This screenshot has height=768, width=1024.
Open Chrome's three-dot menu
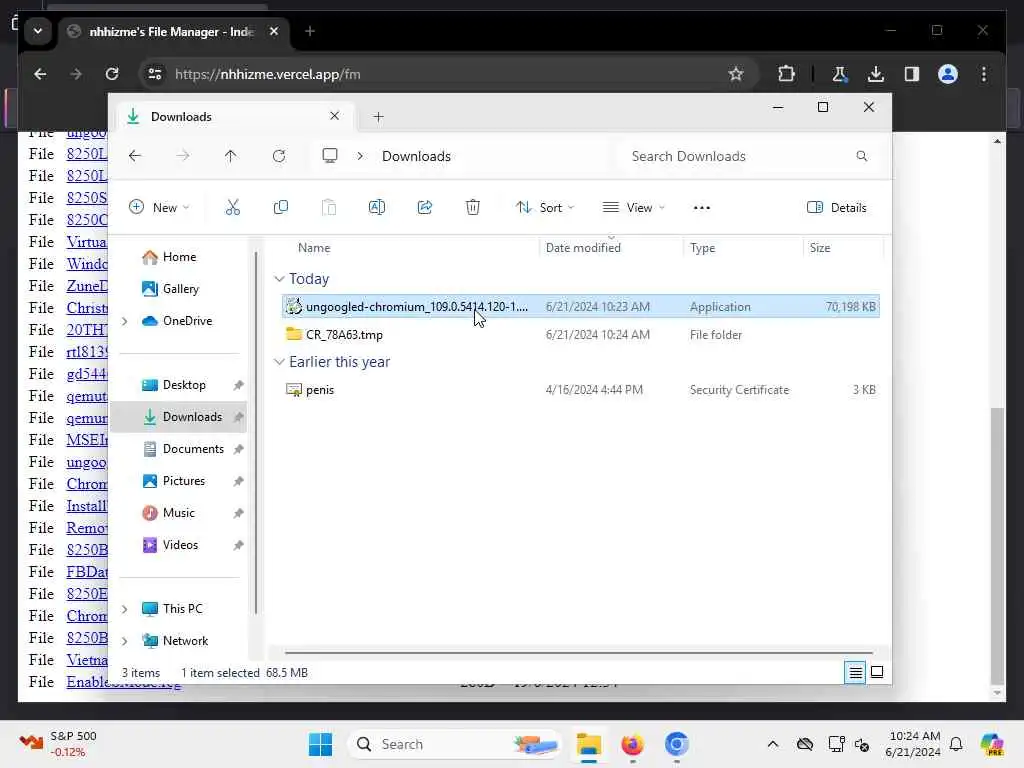tap(984, 74)
